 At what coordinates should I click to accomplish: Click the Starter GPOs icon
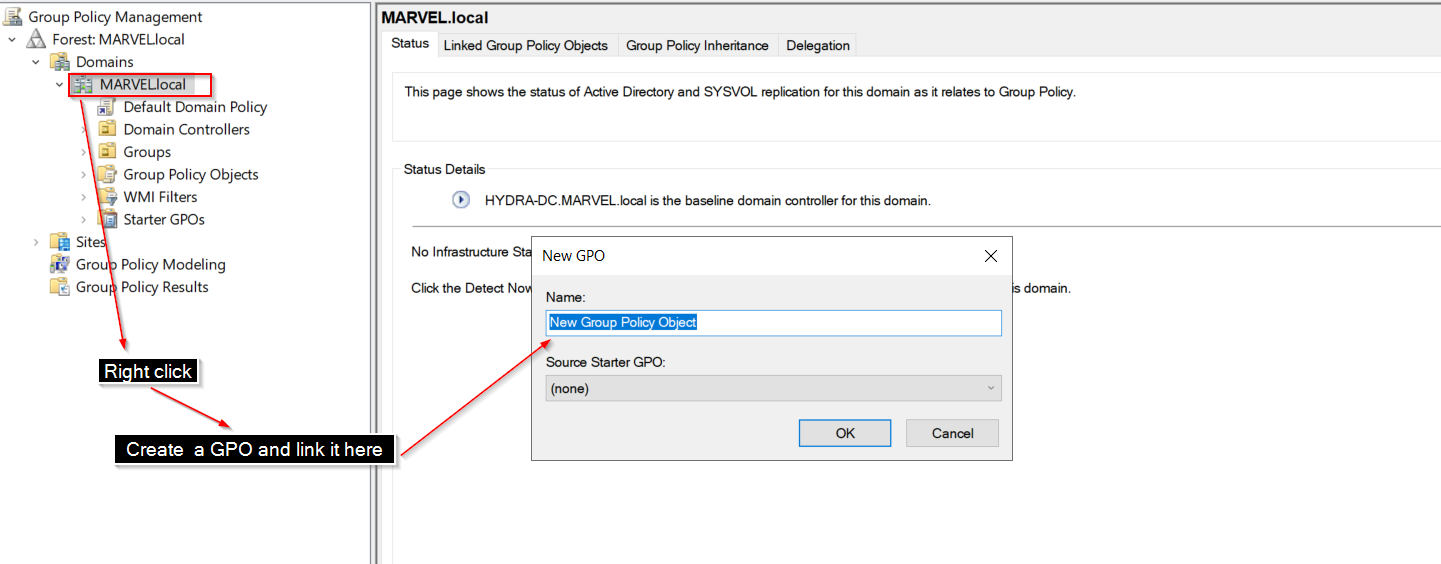(107, 219)
